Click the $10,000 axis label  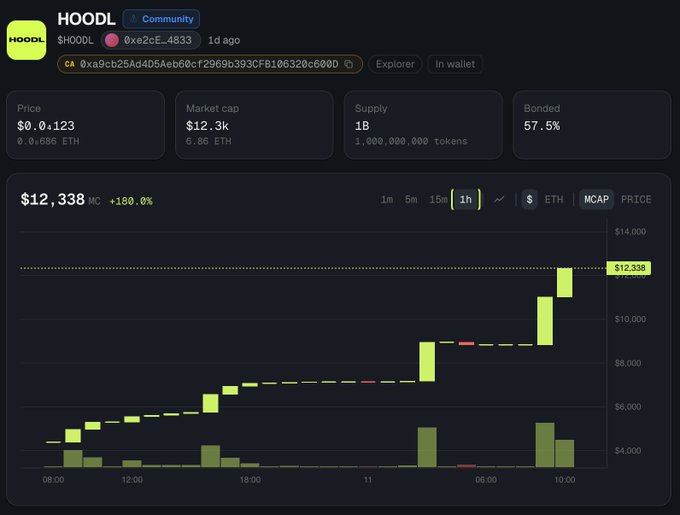[630, 319]
